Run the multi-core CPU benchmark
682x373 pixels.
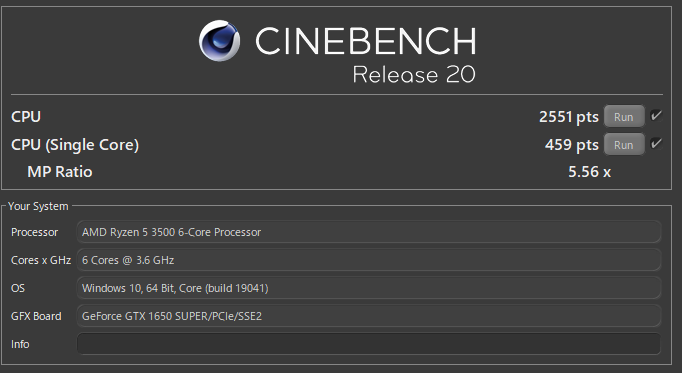pyautogui.click(x=624, y=117)
